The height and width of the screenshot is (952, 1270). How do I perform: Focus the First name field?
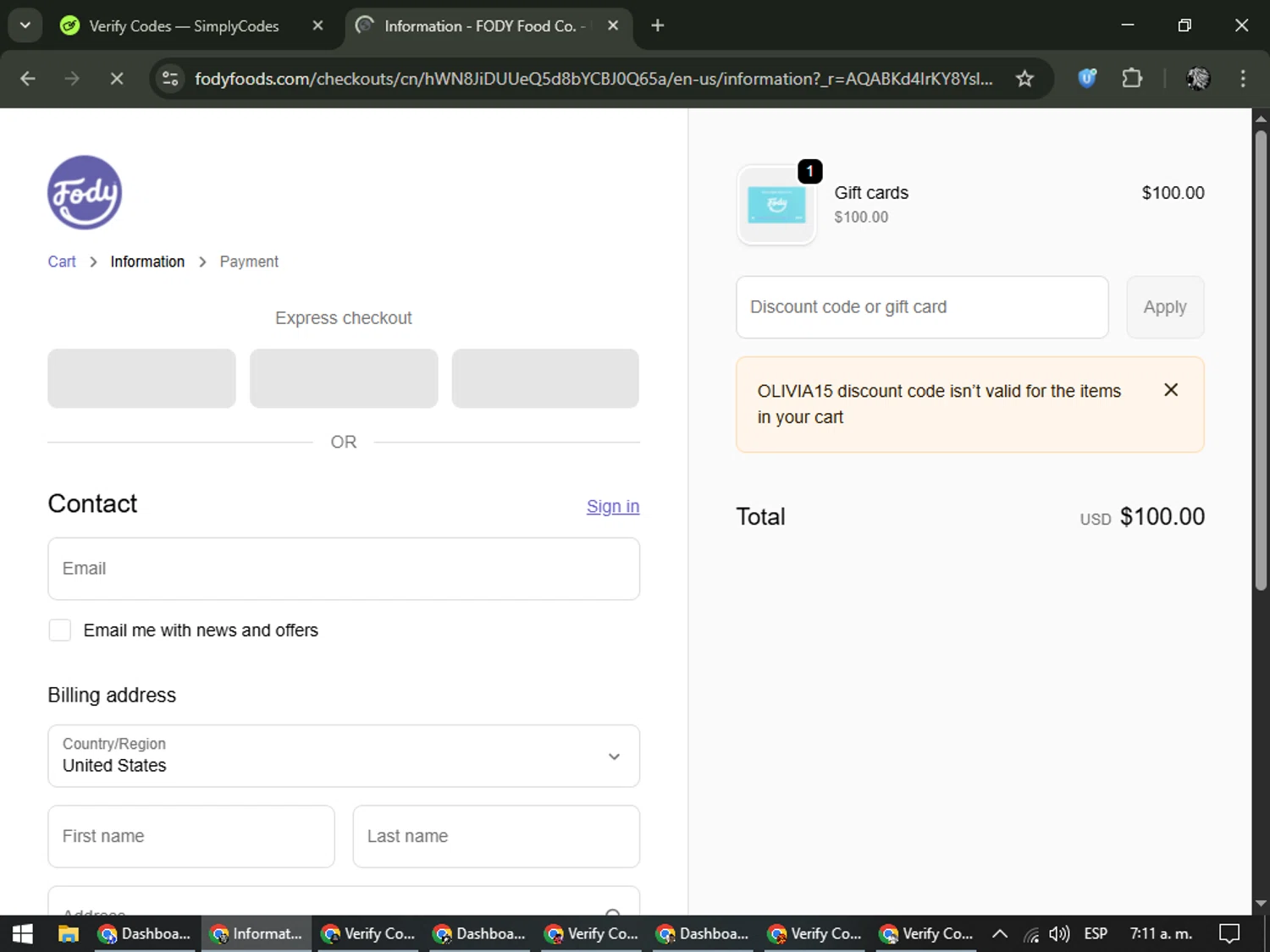[191, 836]
